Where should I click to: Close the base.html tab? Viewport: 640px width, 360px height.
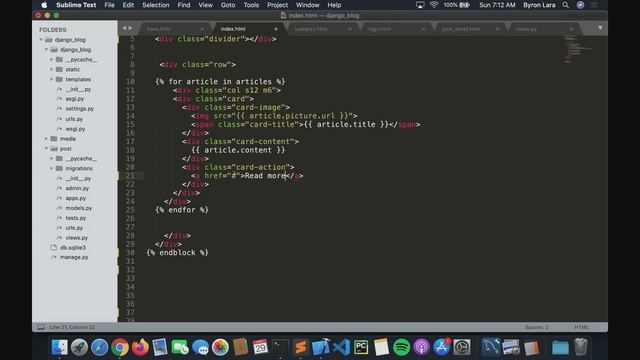[202, 29]
